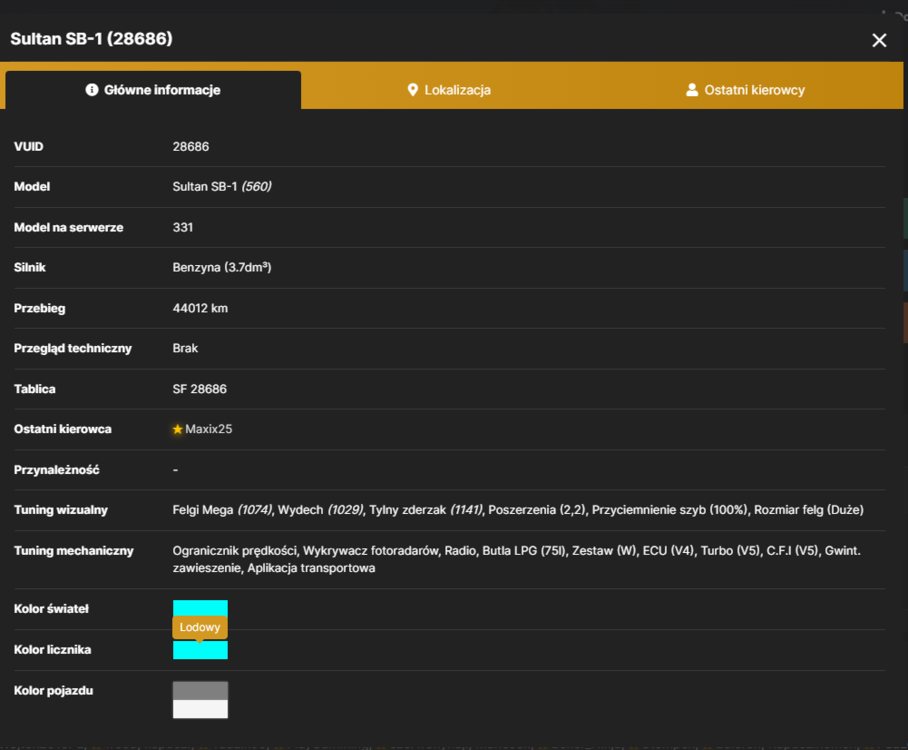This screenshot has width=908, height=750.
Task: Click the cyan Kolor licznika swatch
Action: pyautogui.click(x=200, y=650)
